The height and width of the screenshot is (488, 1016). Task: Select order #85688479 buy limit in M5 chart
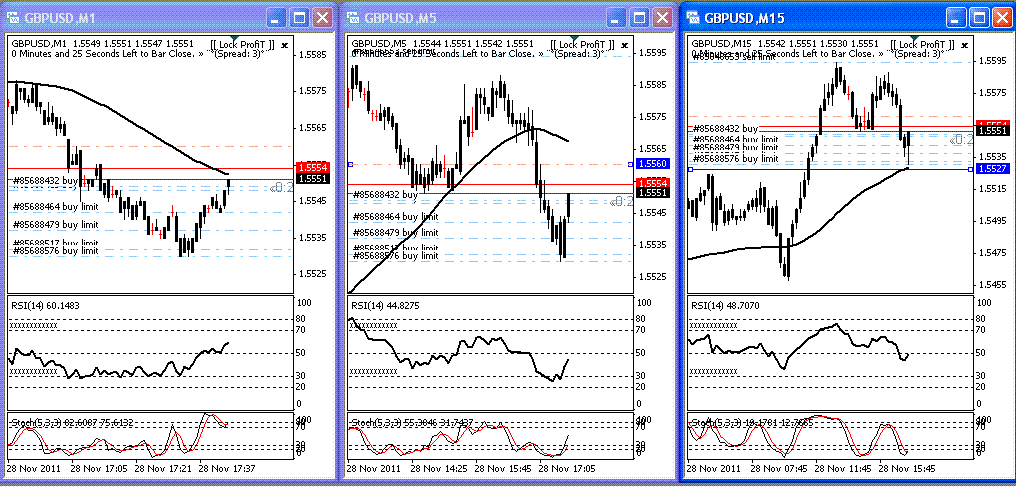tap(396, 233)
